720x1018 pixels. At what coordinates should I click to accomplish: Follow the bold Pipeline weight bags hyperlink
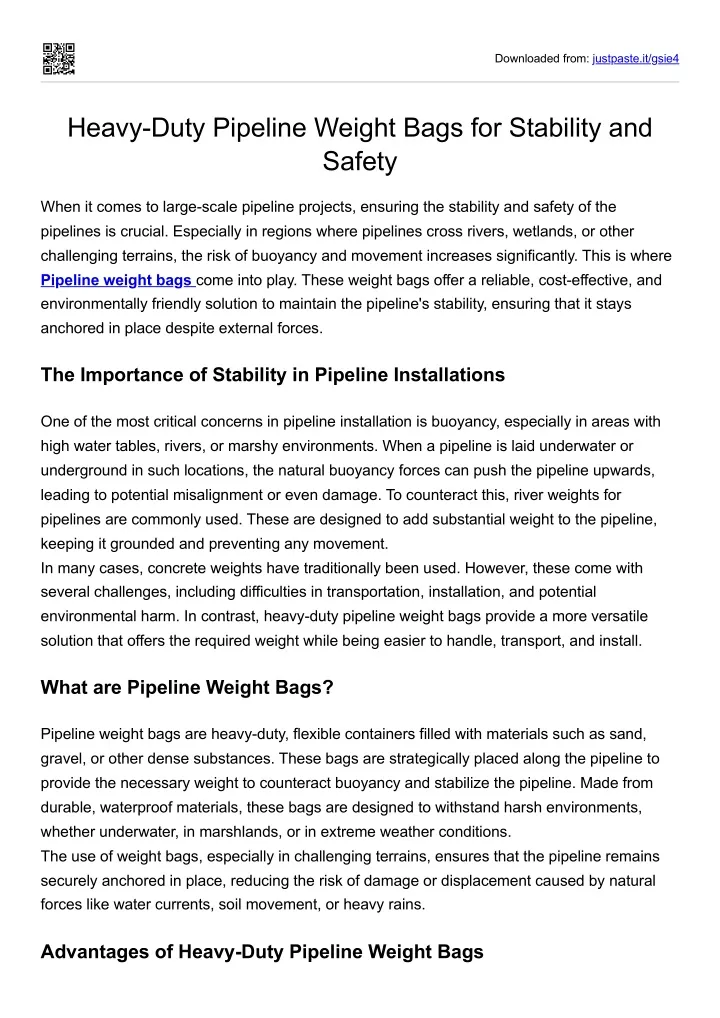pos(117,280)
